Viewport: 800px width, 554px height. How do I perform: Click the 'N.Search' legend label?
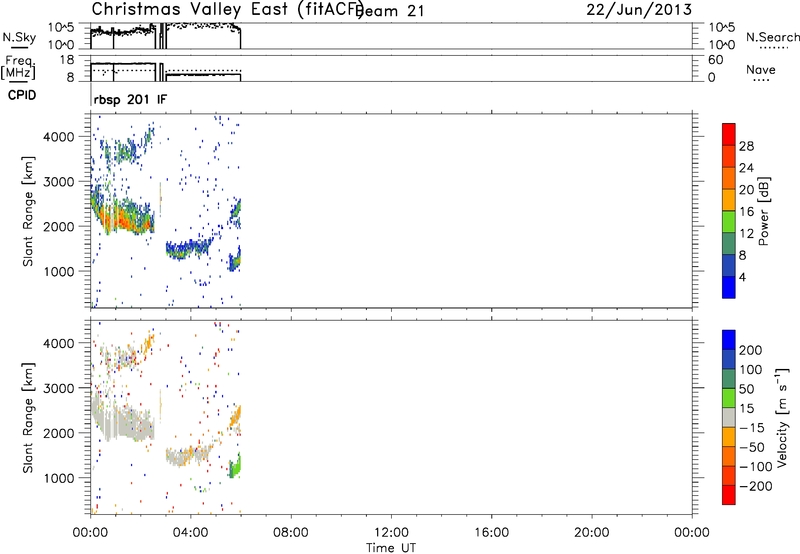(772, 37)
